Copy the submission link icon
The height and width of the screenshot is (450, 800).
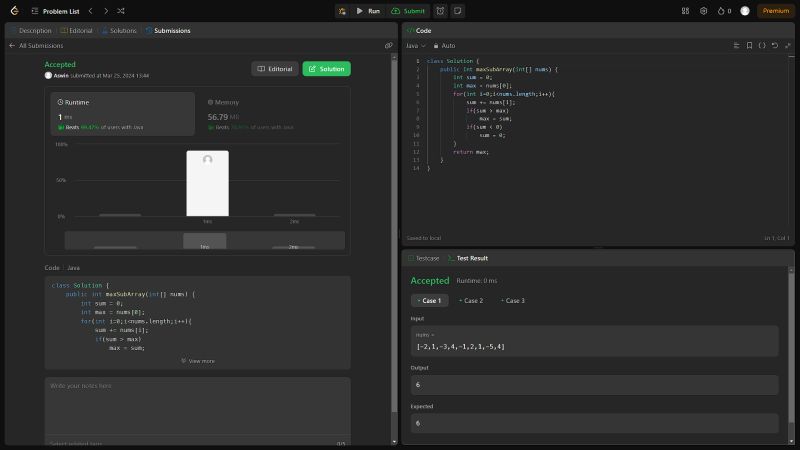pyautogui.click(x=389, y=45)
